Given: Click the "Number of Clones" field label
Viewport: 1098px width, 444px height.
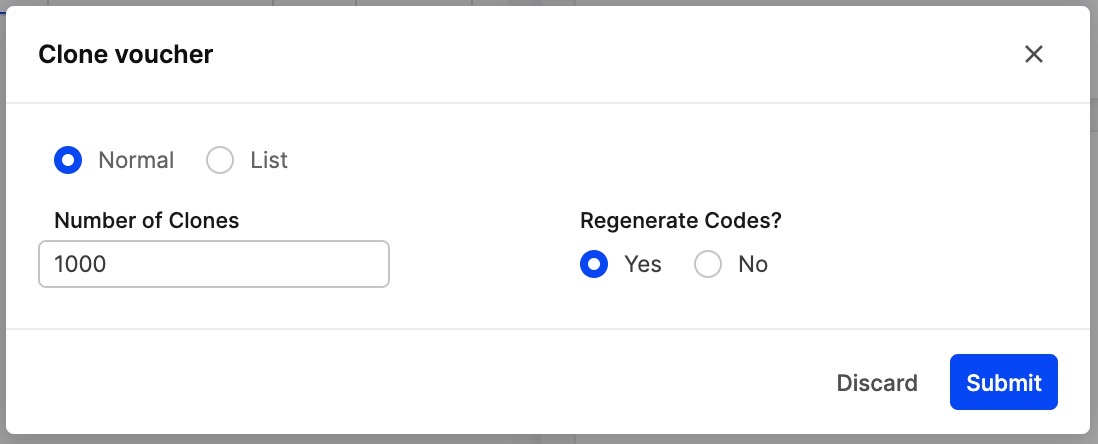Looking at the screenshot, I should point(146,220).
